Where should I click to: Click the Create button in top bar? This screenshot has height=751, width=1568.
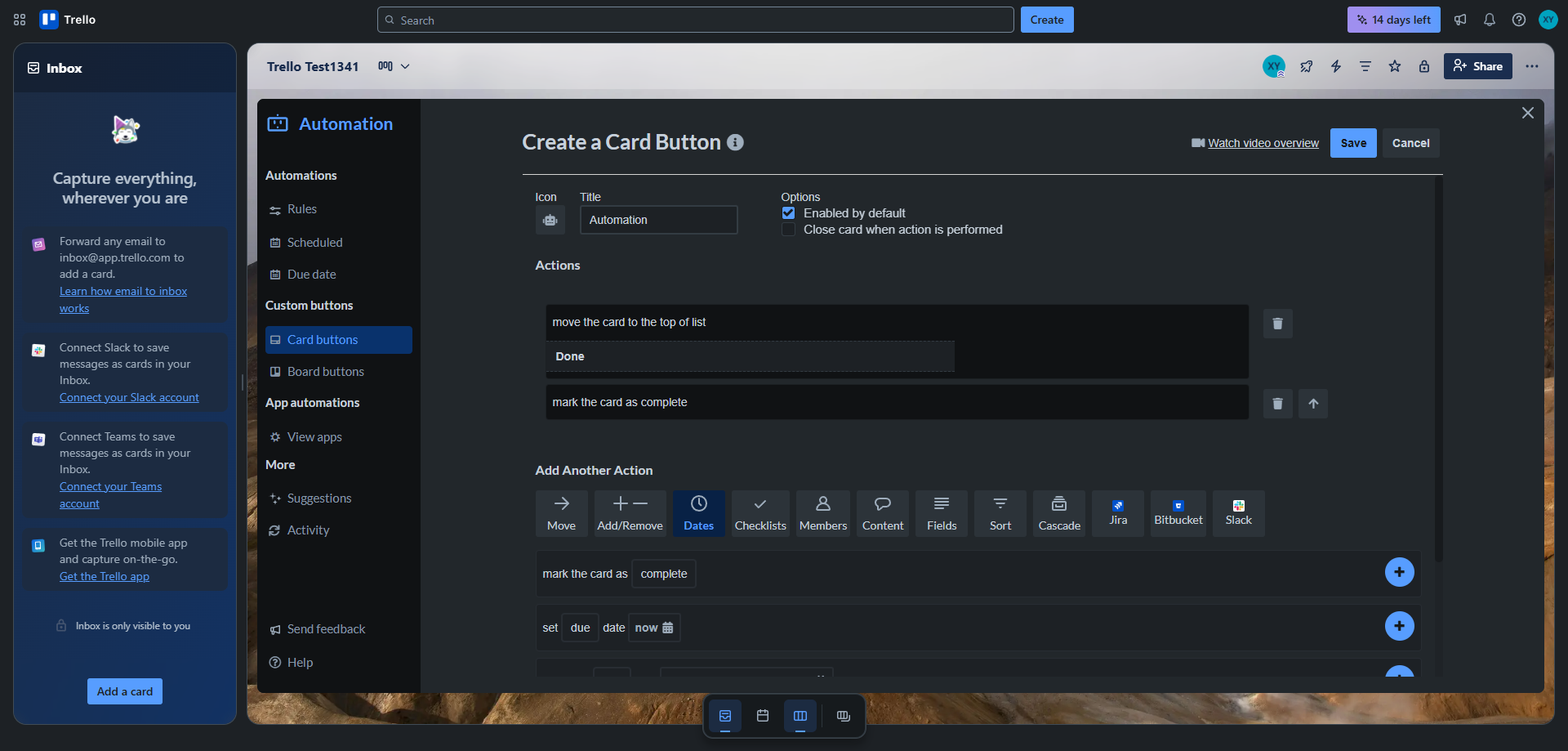pyautogui.click(x=1047, y=20)
